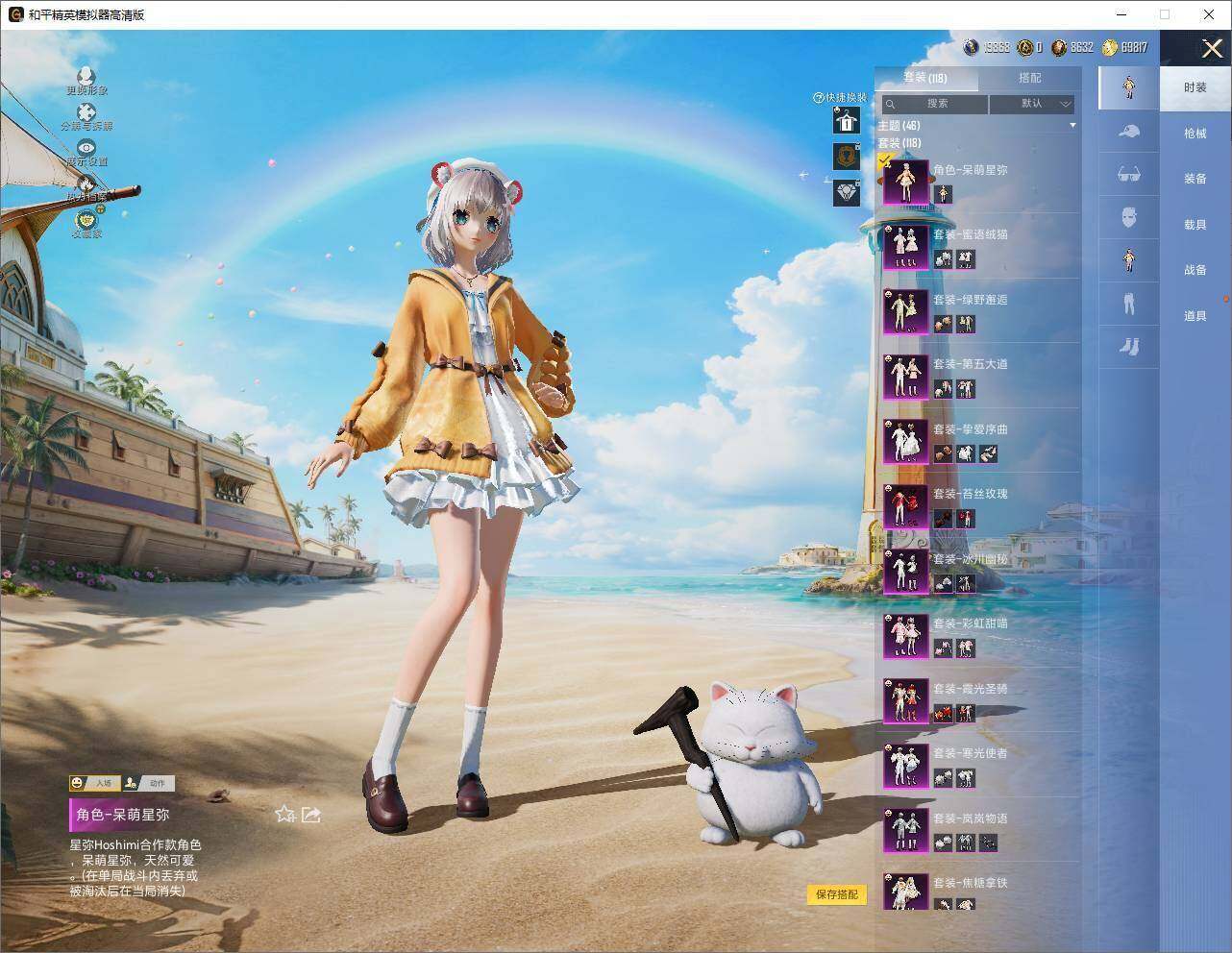1232x953 pixels.
Task: Select the glasses category icon
Action: (1129, 174)
